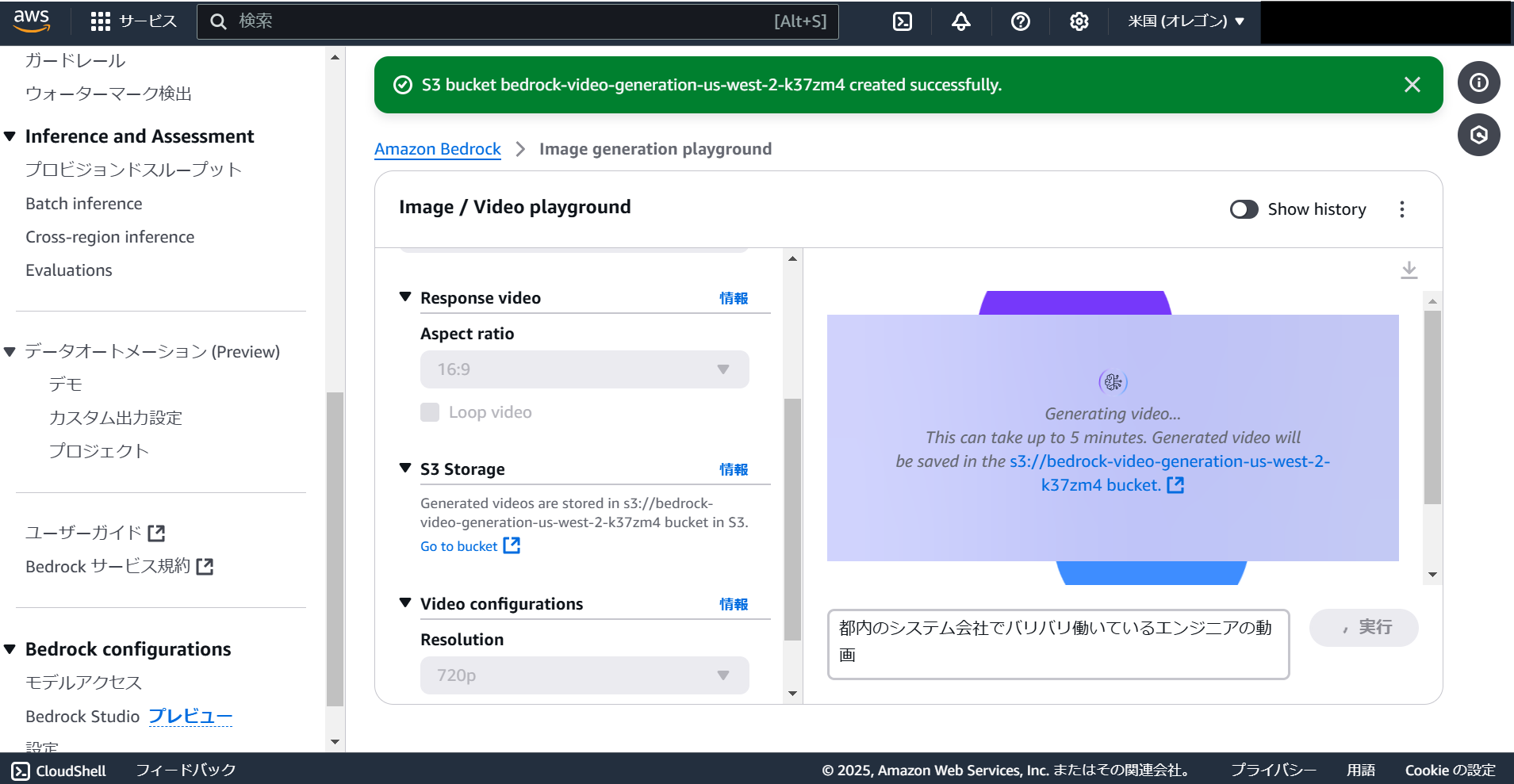Open the settings gear in top bar
Screen dimensions: 1514x784
[x=1079, y=21]
